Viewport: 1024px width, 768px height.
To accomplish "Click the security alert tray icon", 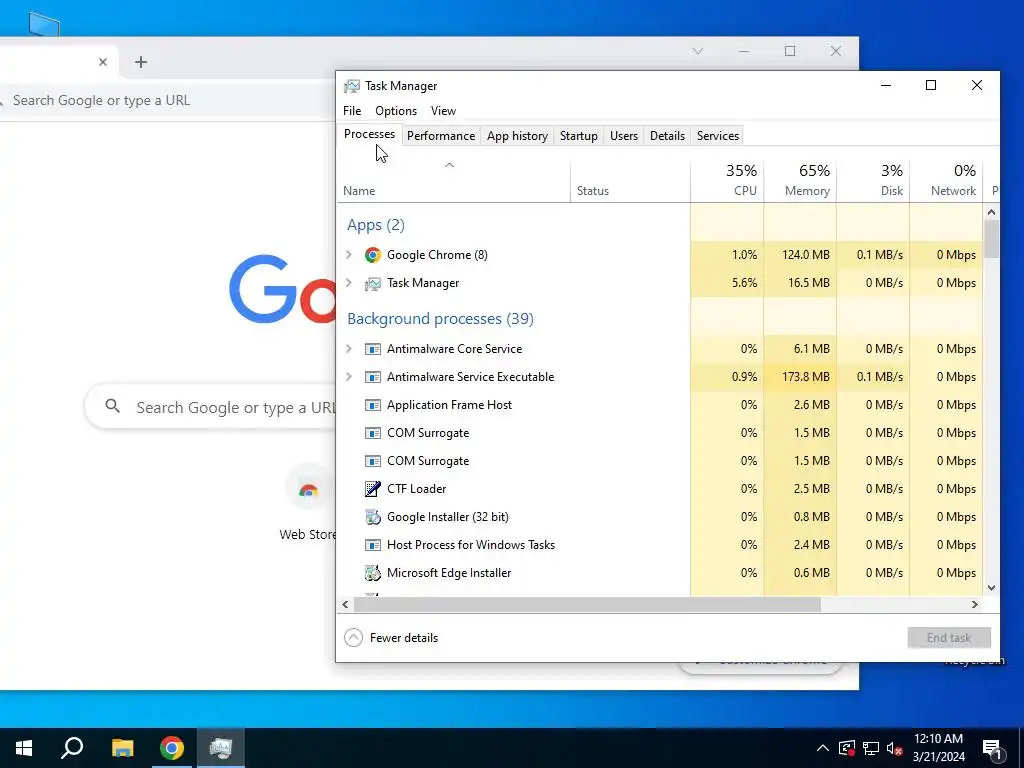I will coord(847,748).
